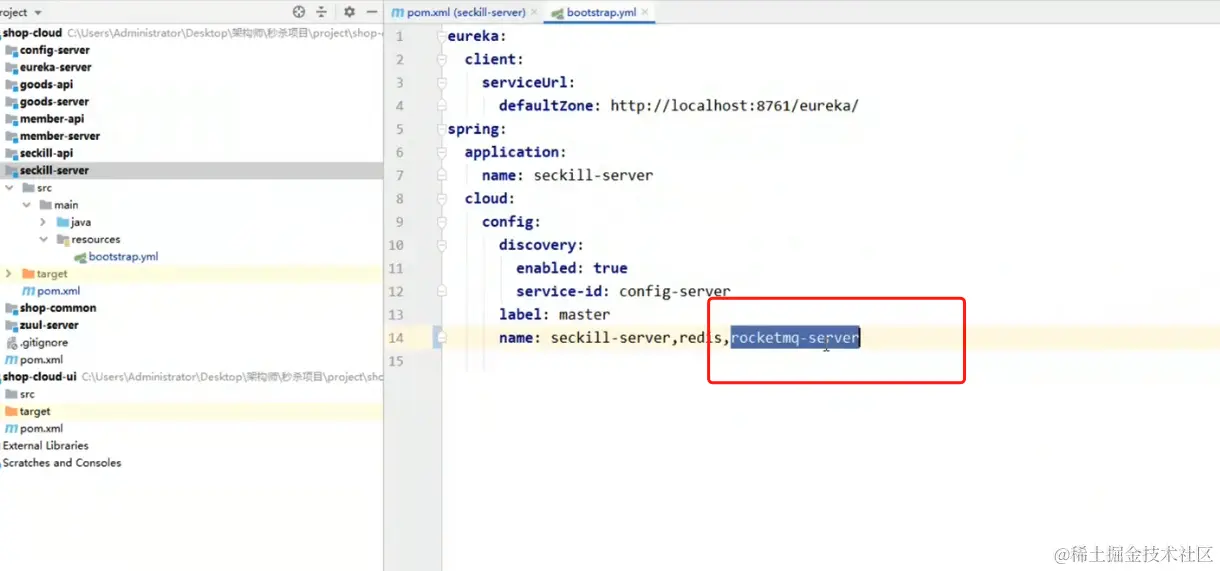Fold the eureka block at line 1
1220x571 pixels.
[x=440, y=36]
